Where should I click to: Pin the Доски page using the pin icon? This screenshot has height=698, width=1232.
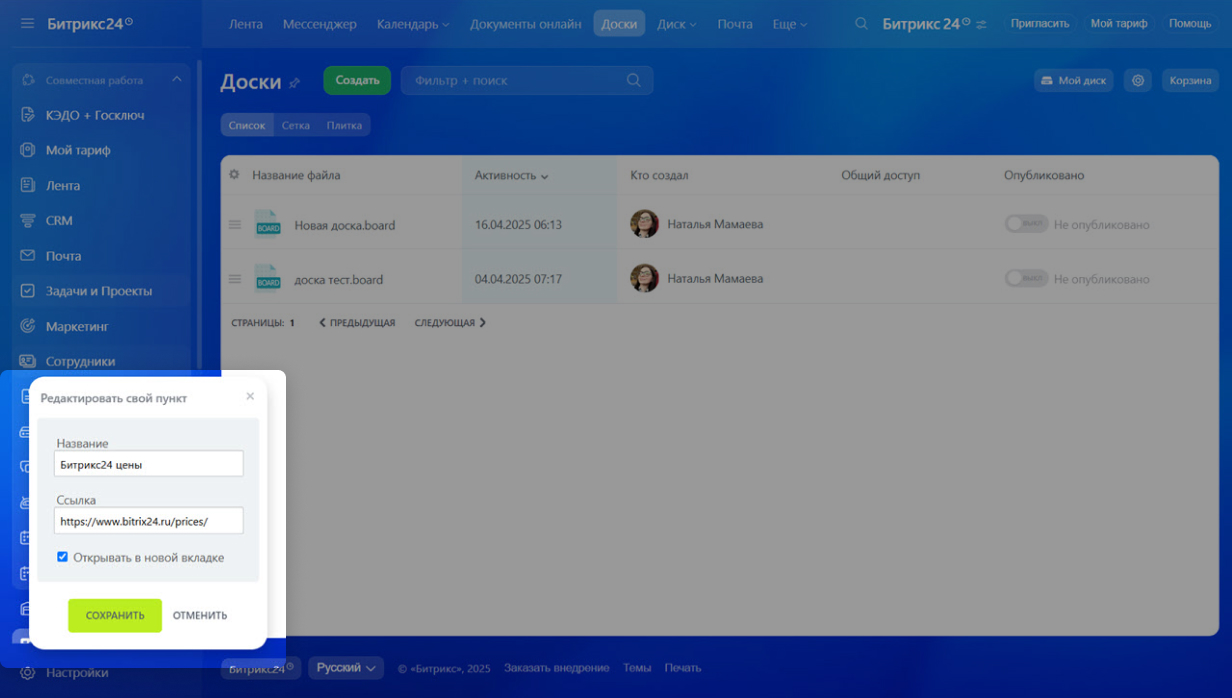(x=294, y=83)
